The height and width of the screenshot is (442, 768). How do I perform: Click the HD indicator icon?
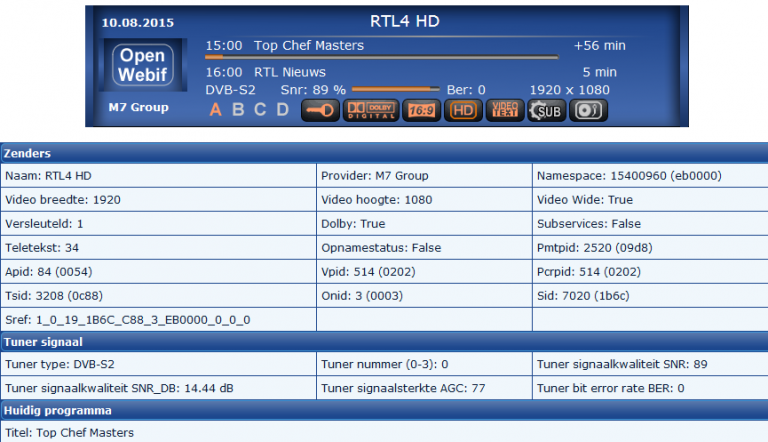tap(462, 110)
